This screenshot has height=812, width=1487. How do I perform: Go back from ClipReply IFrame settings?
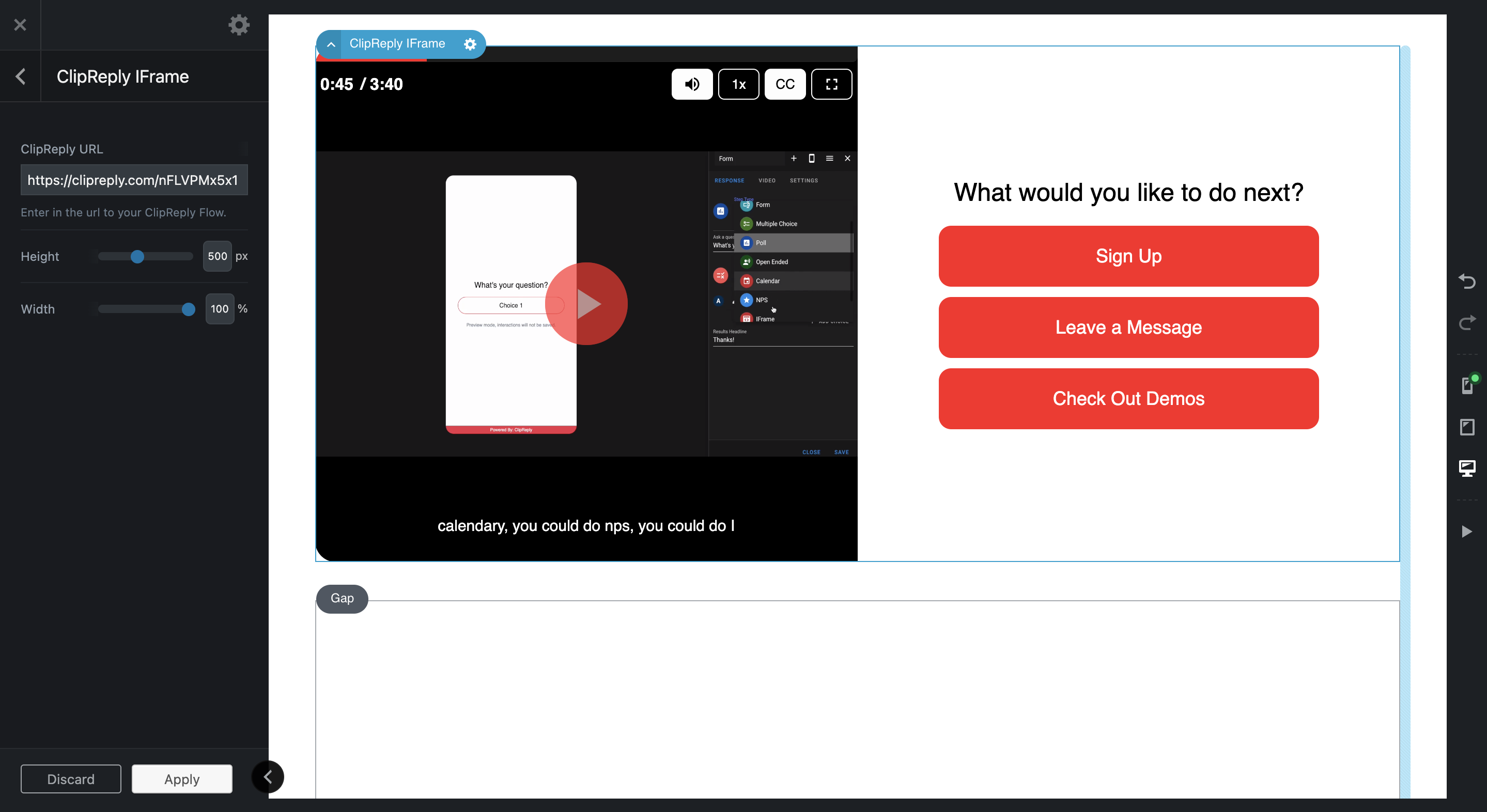20,76
